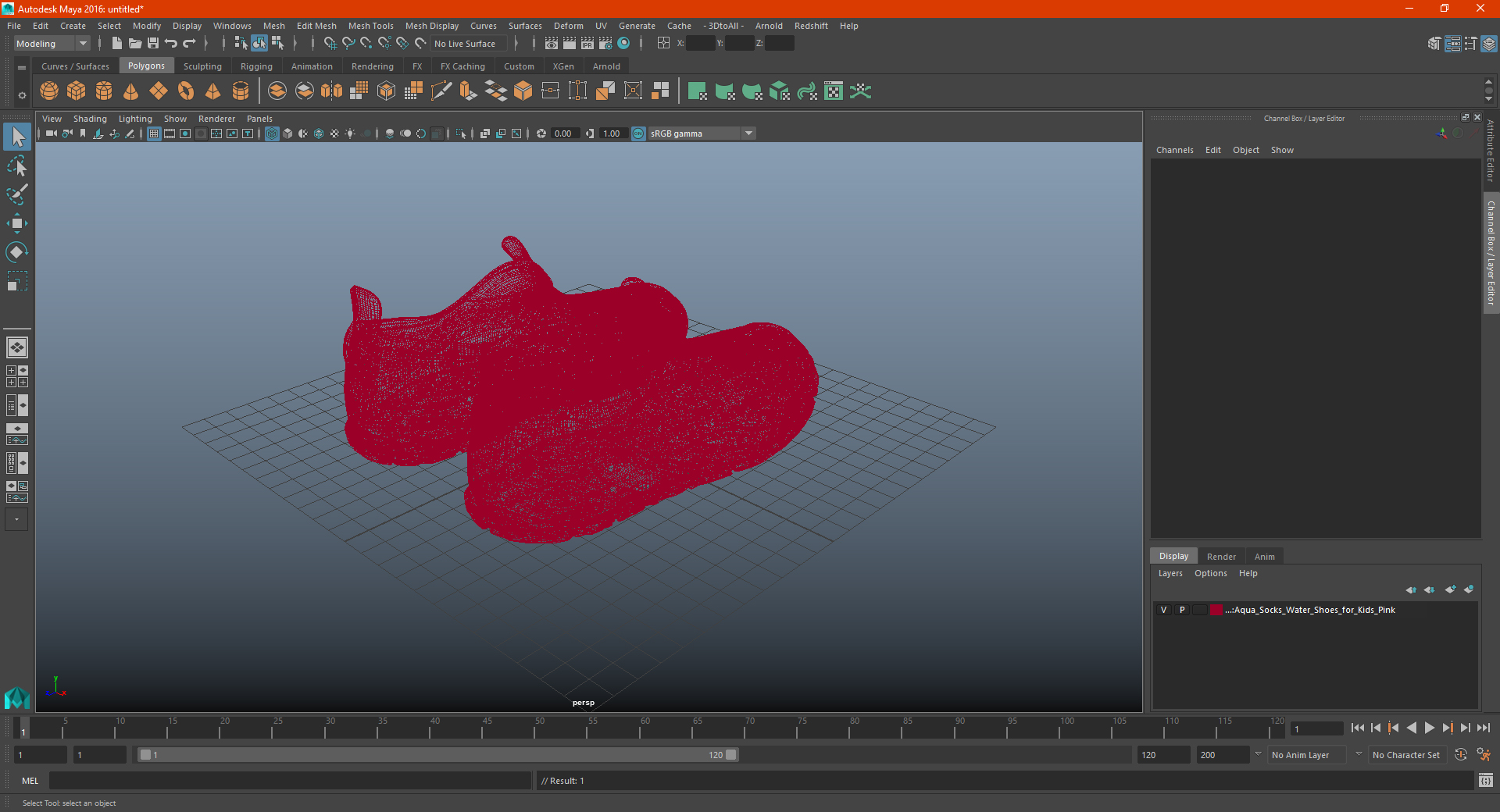
Task: Switch to the Render layer tab
Action: coord(1221,557)
